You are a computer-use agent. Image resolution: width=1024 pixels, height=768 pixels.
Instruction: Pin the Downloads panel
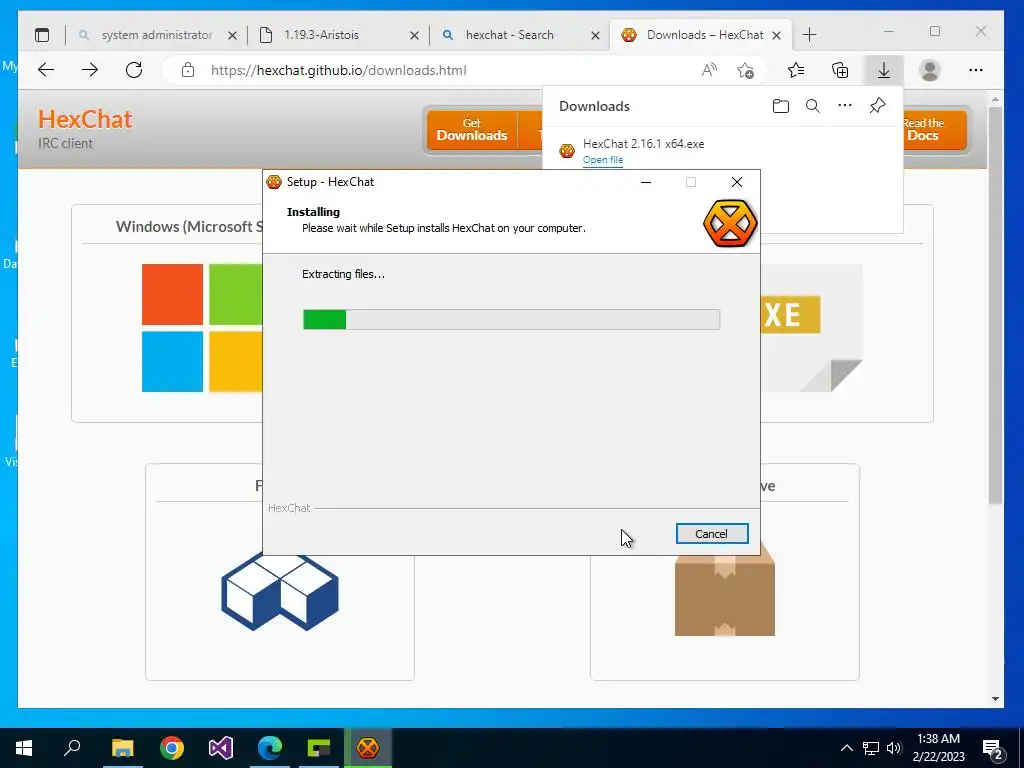(x=877, y=105)
